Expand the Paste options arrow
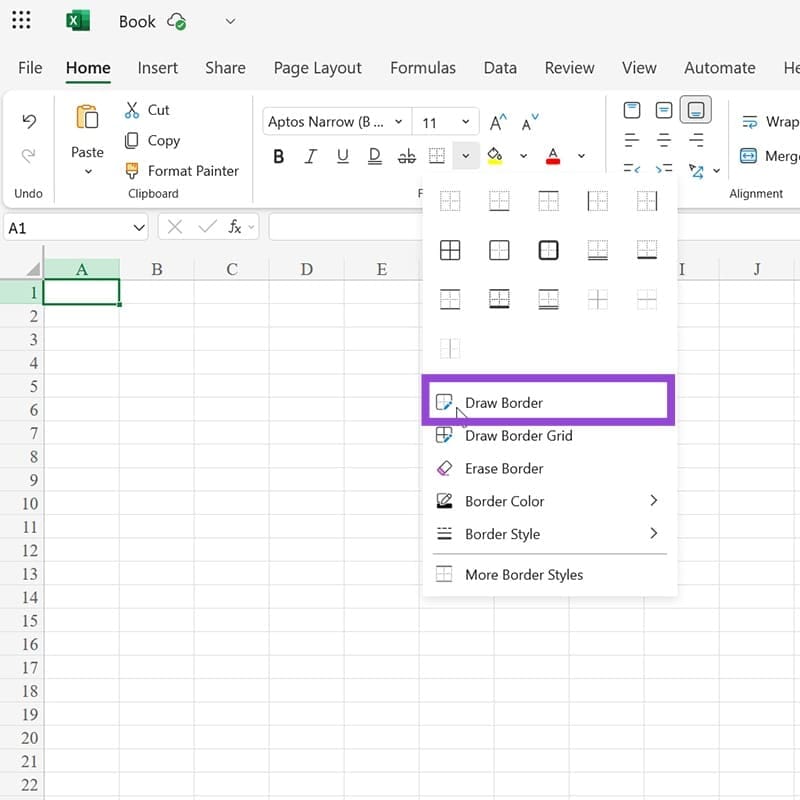Image resolution: width=800 pixels, height=800 pixels. [88, 171]
